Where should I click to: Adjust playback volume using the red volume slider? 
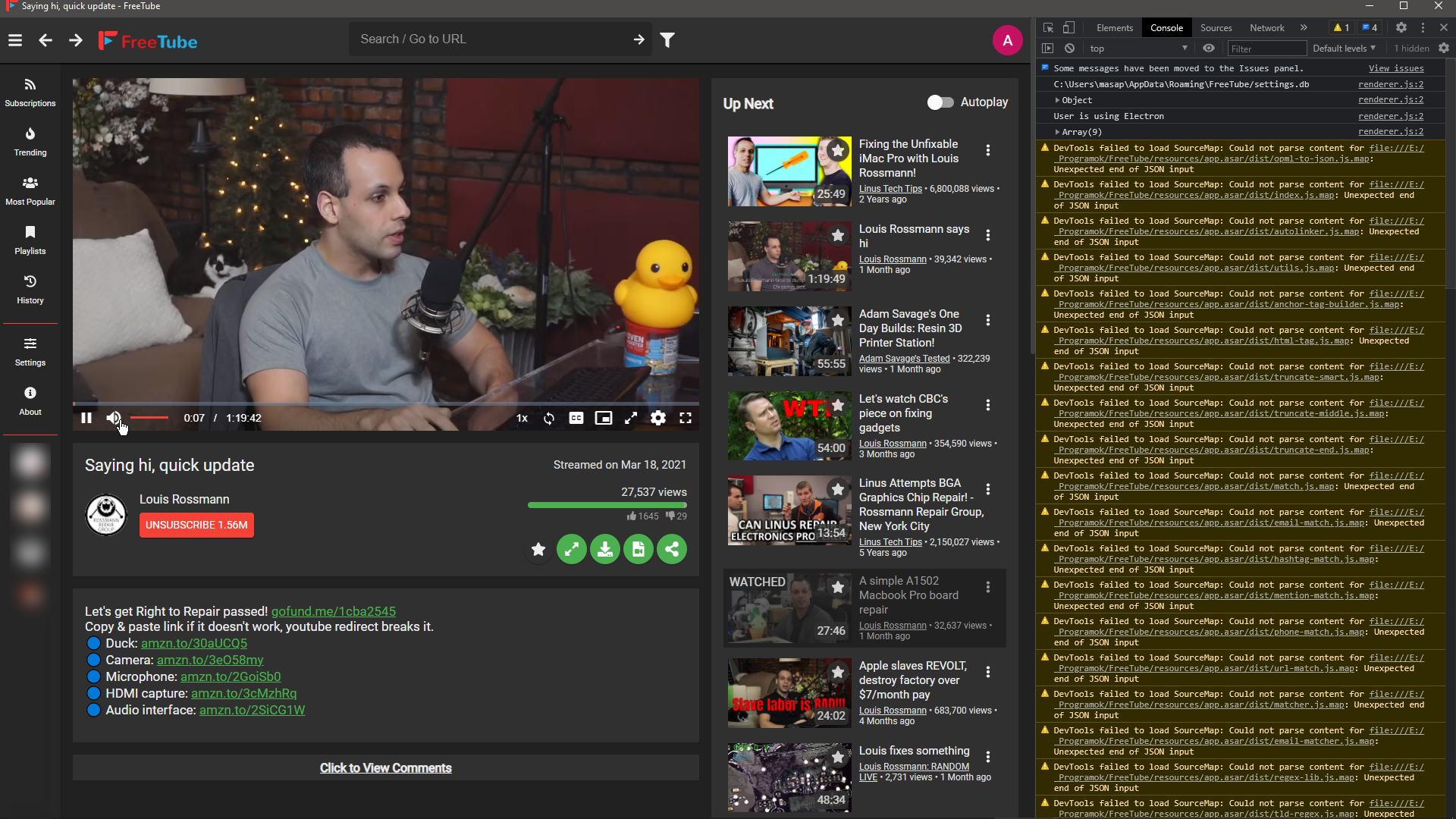[150, 418]
